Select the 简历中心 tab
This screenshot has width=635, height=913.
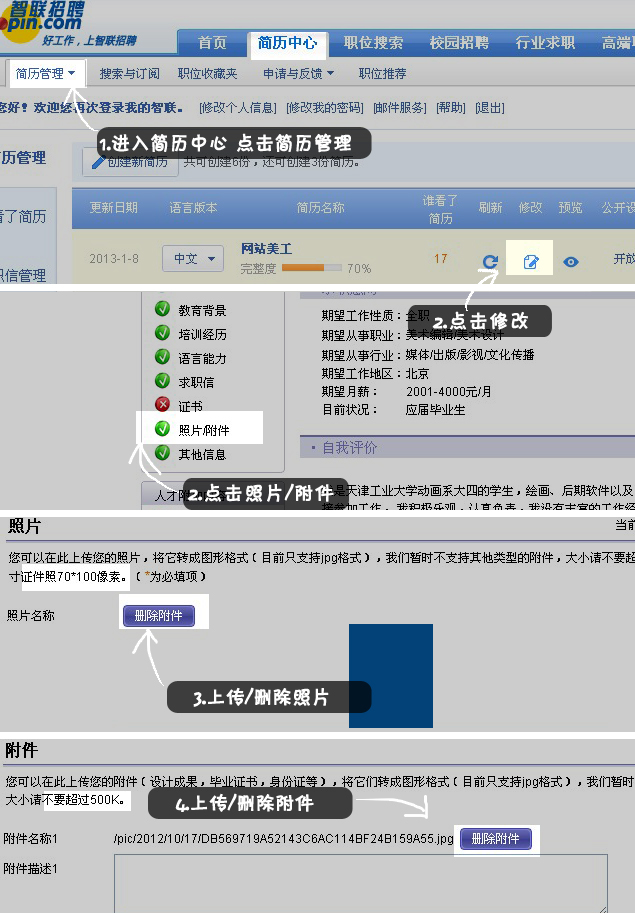click(x=288, y=43)
